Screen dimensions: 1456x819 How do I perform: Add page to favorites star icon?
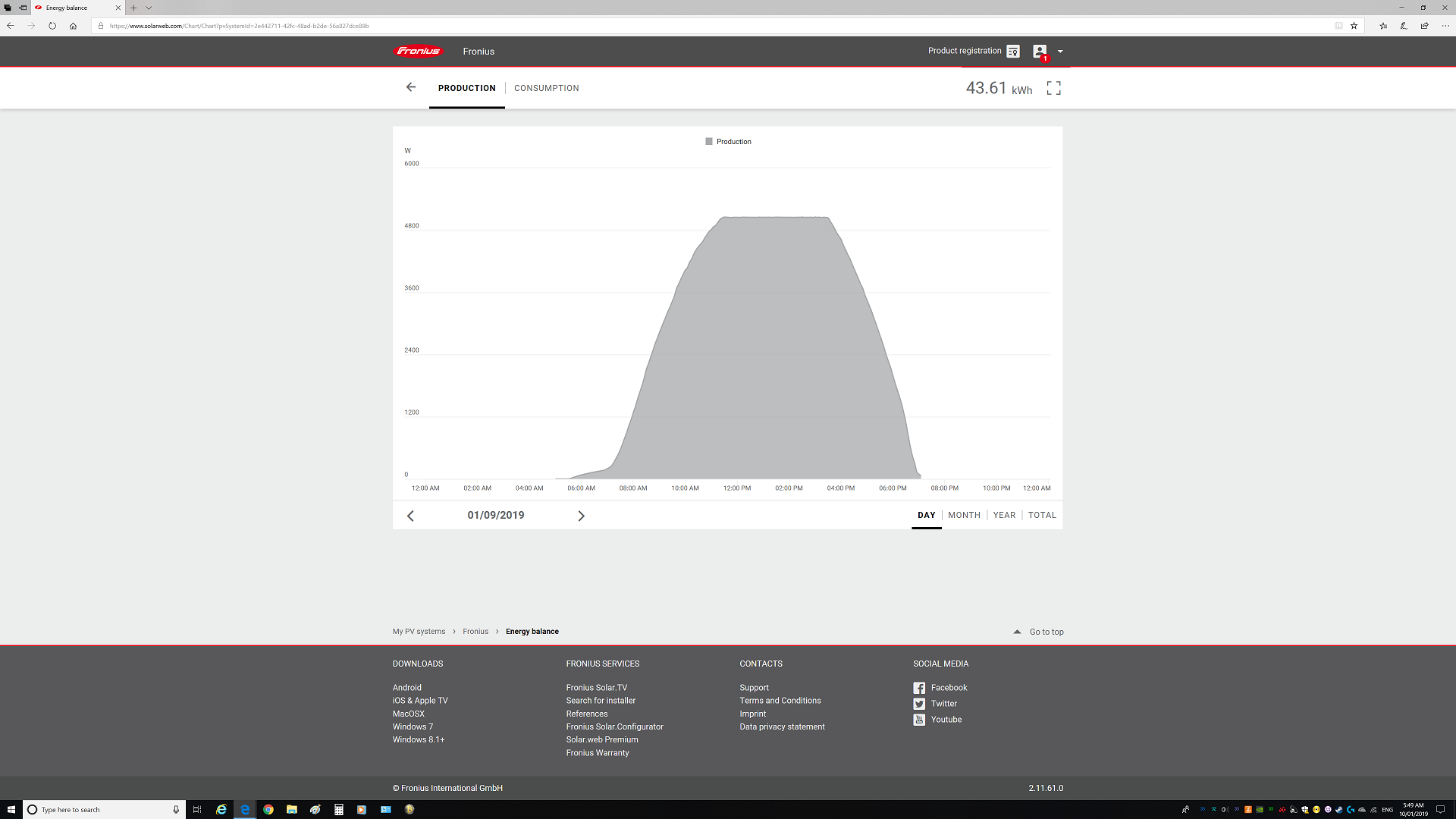[1354, 26]
